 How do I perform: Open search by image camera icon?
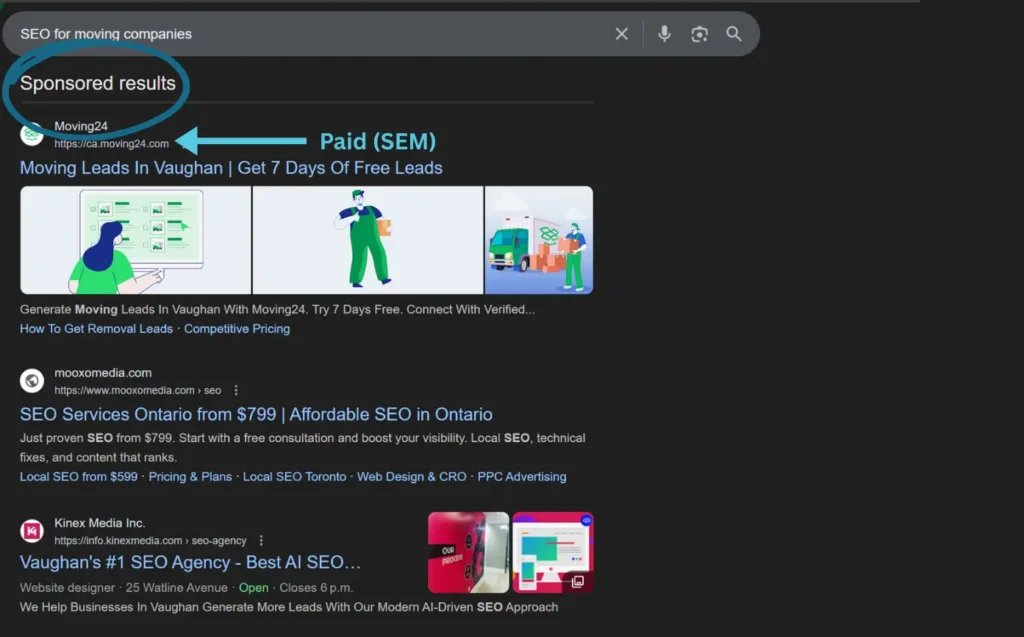[699, 34]
